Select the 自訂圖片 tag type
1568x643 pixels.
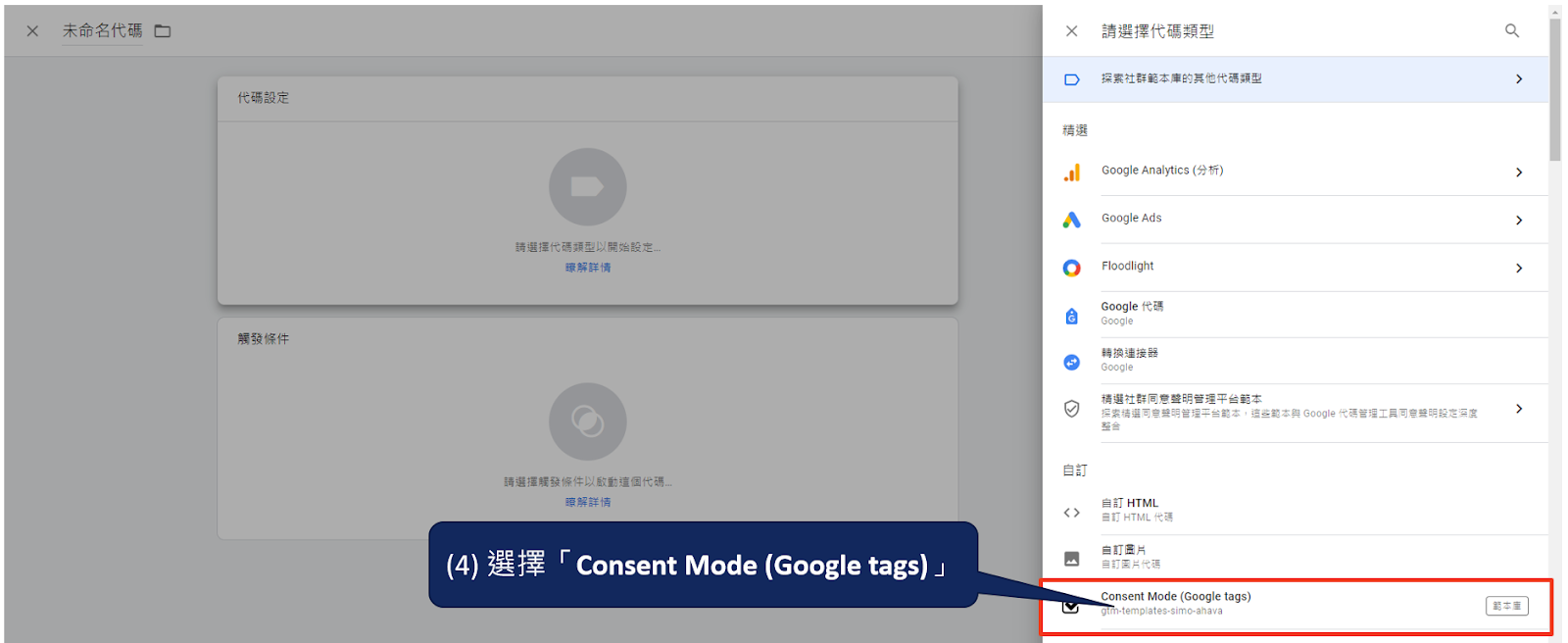point(1296,557)
